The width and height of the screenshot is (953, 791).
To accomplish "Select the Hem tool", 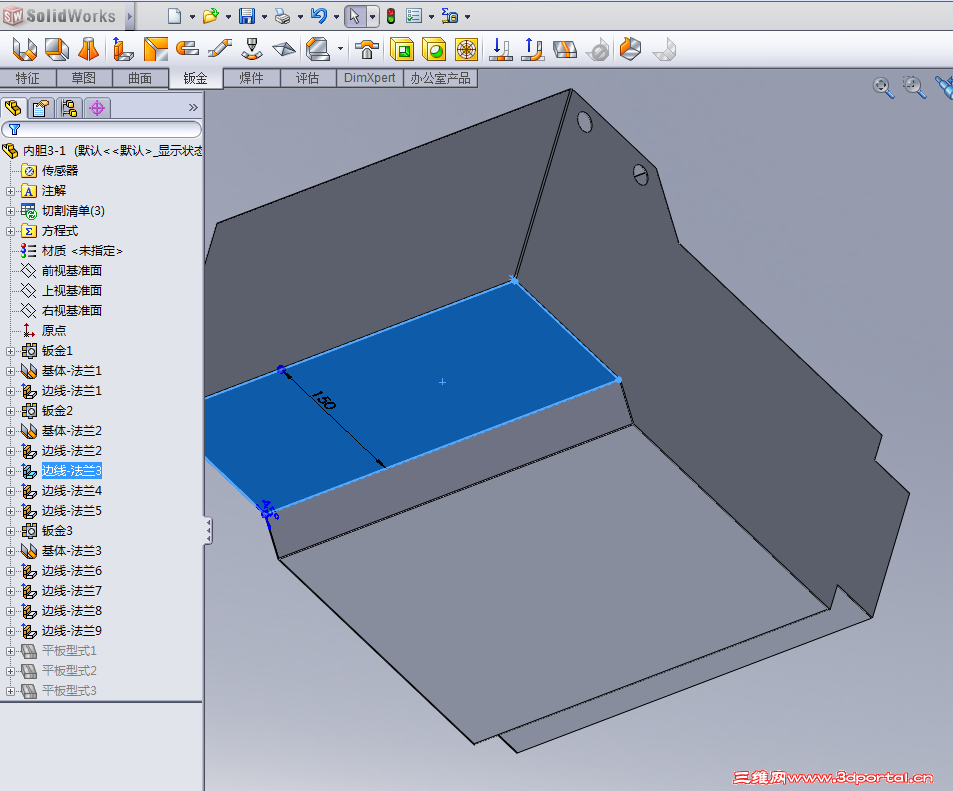I will (x=187, y=48).
